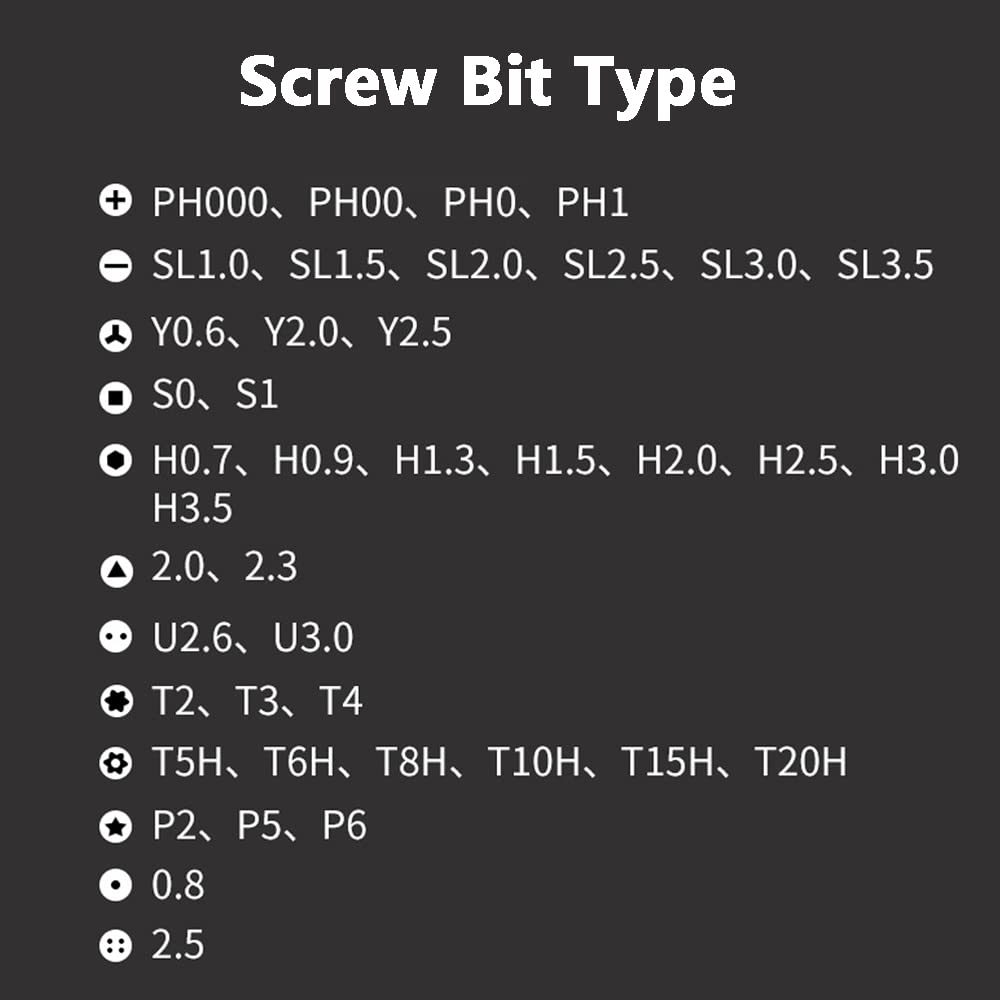Click the Screw Bit Type heading
Viewport: 1000px width, 1000px height.
(x=487, y=84)
